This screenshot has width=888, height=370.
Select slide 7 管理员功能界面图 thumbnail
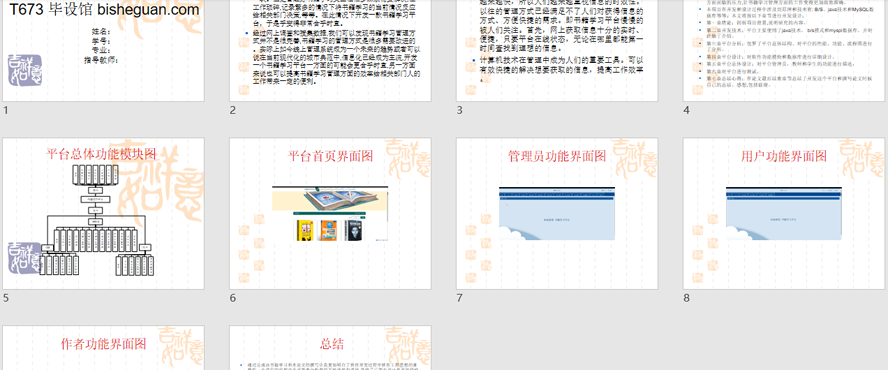(557, 214)
